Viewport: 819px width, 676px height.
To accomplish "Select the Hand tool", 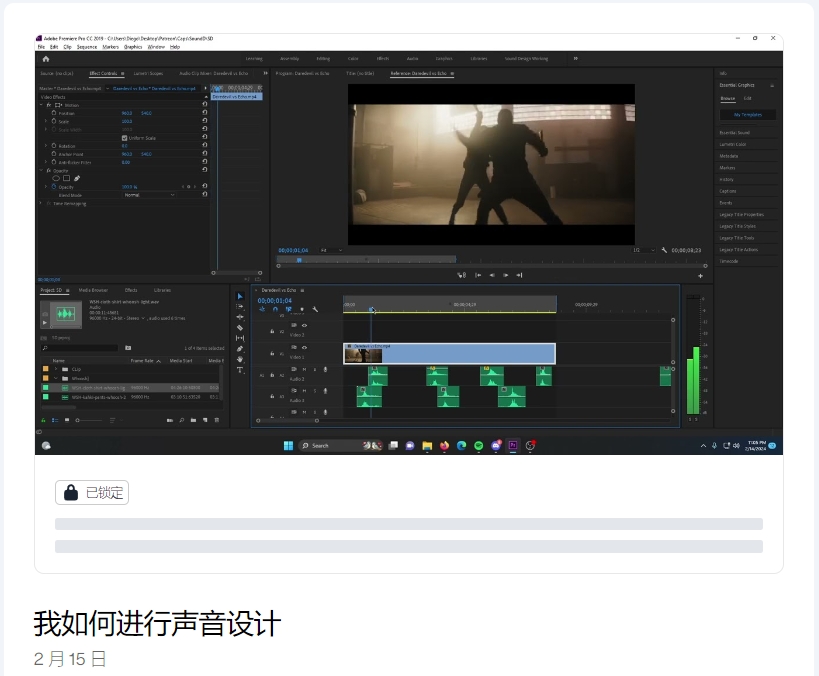I will [240, 359].
